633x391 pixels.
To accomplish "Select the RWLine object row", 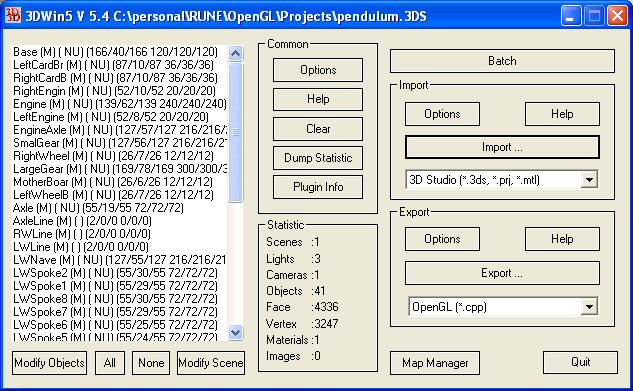I will click(119, 234).
